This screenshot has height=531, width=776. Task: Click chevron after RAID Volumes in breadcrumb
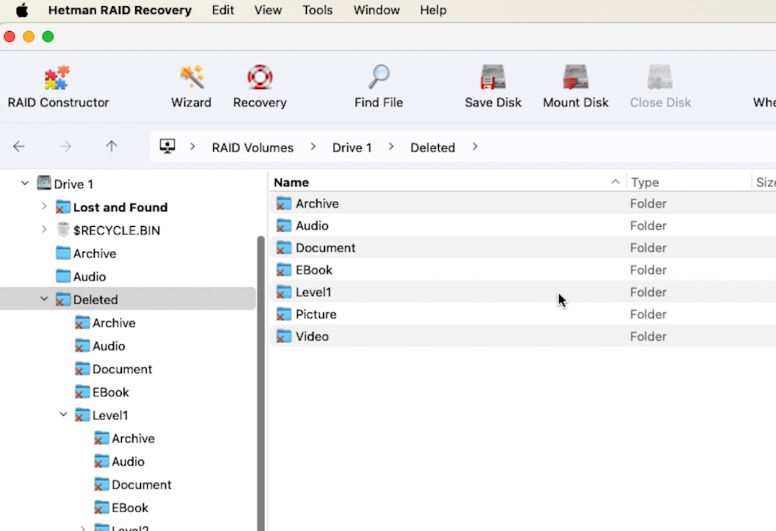pyautogui.click(x=313, y=147)
